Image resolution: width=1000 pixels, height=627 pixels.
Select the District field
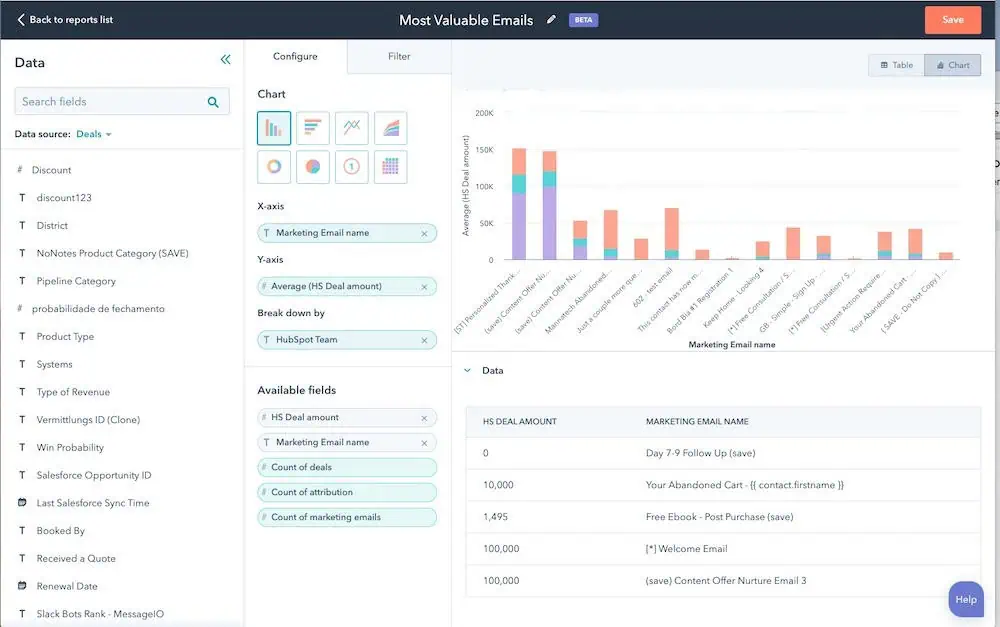[x=52, y=226]
